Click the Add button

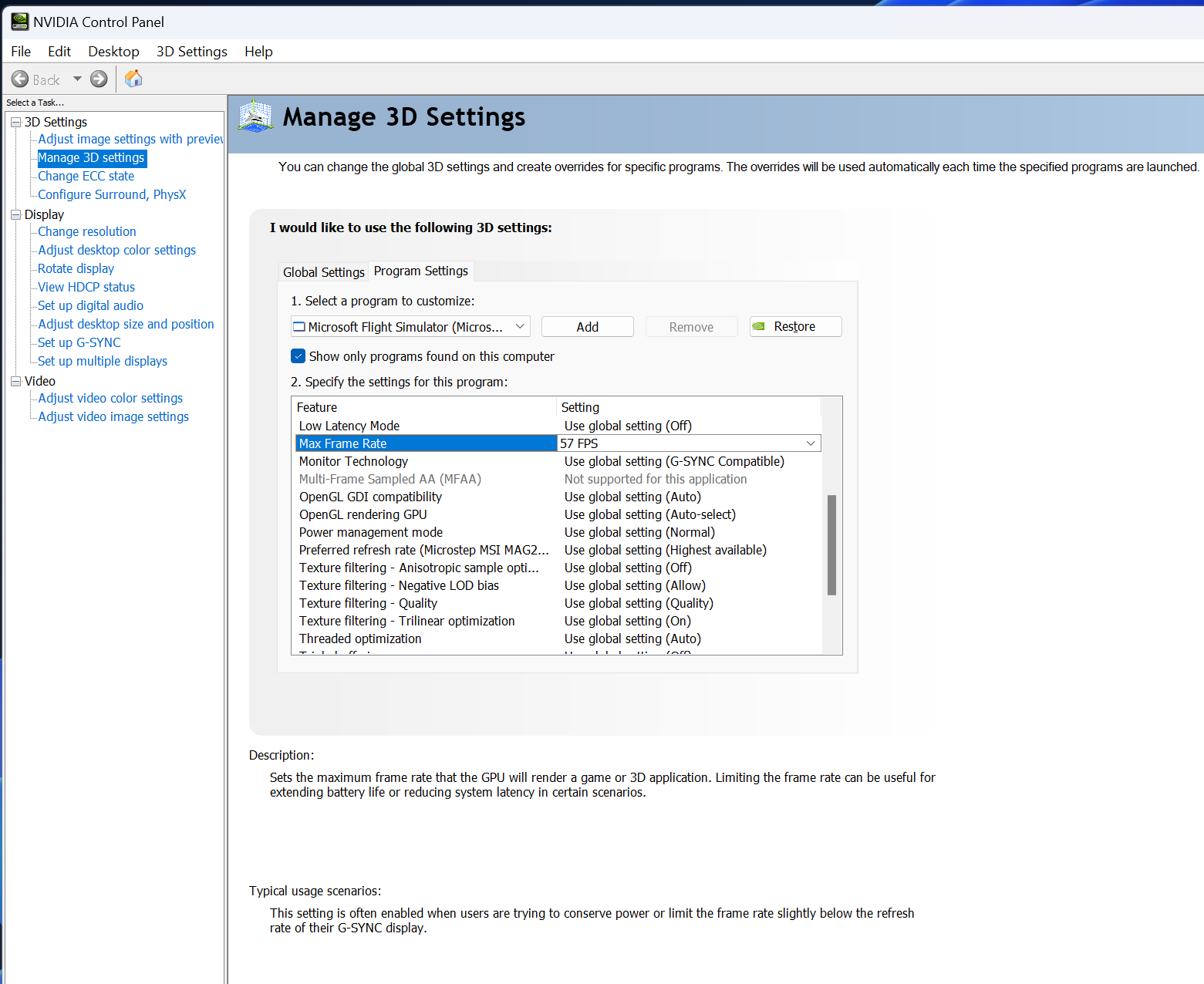[x=588, y=327]
